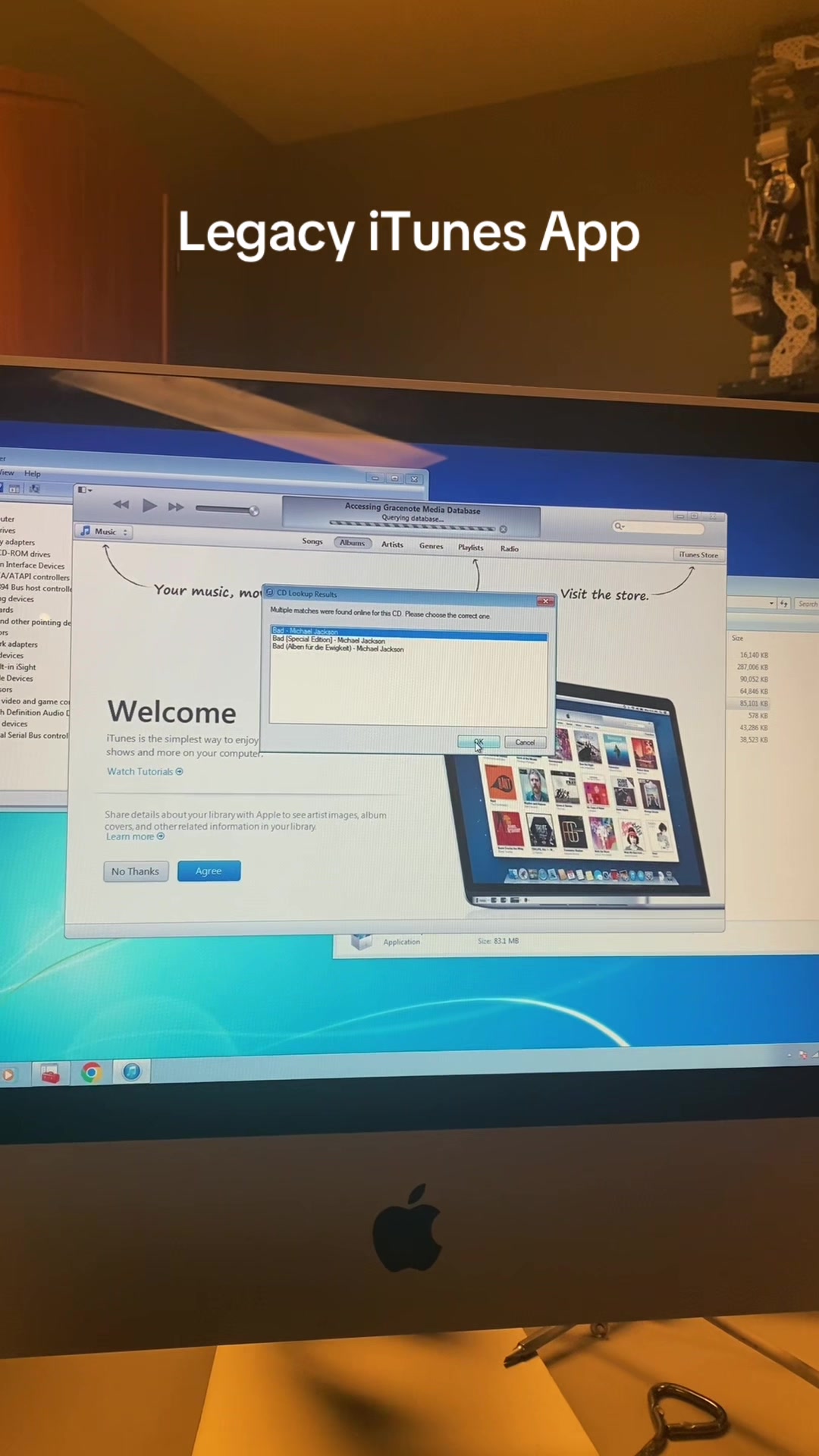Click the iTunes rewind previous track button
Screen dimensions: 819x1456
(121, 504)
